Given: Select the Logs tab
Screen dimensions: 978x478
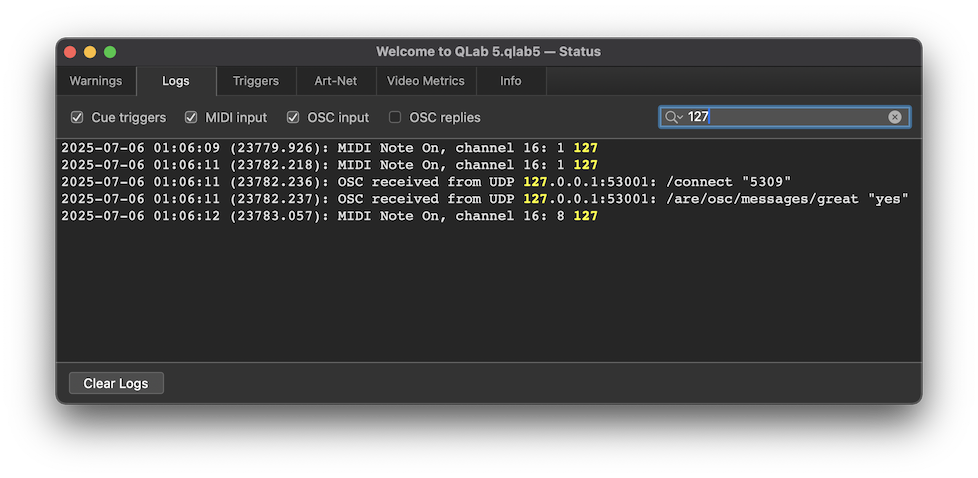Looking at the screenshot, I should [x=176, y=81].
